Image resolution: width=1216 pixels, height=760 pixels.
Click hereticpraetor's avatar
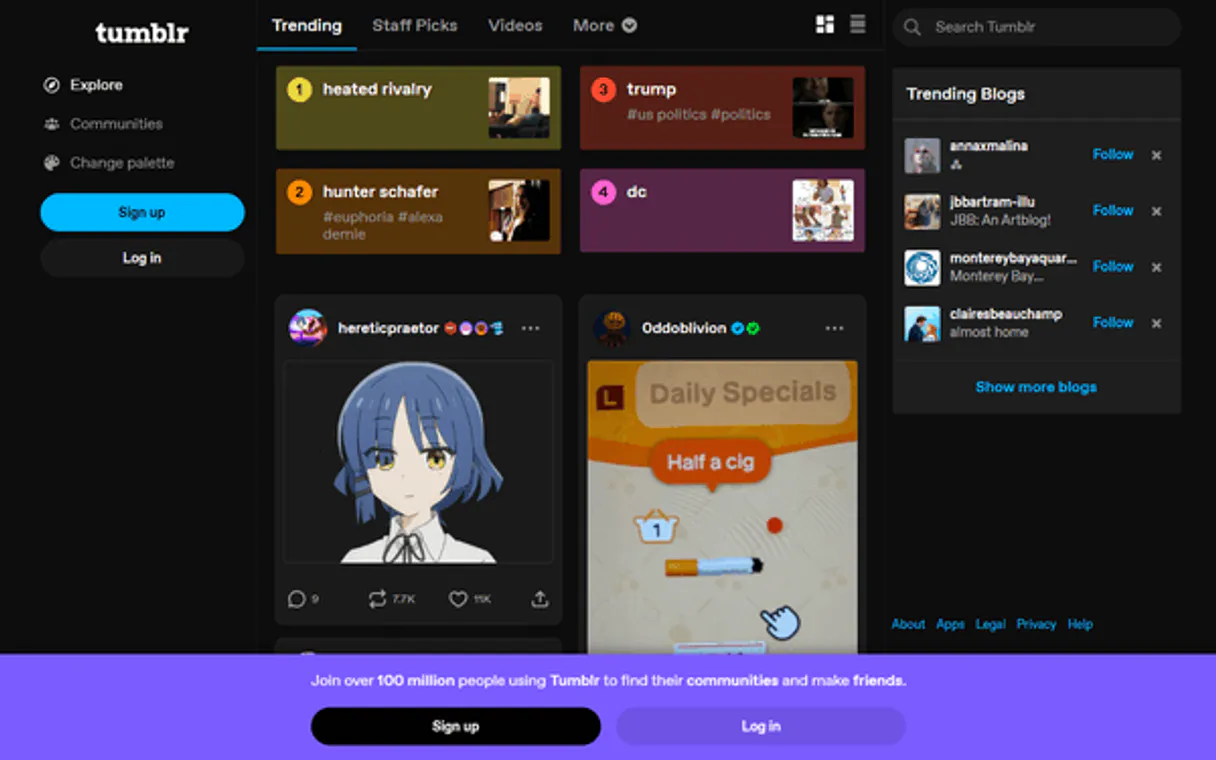pyautogui.click(x=308, y=328)
